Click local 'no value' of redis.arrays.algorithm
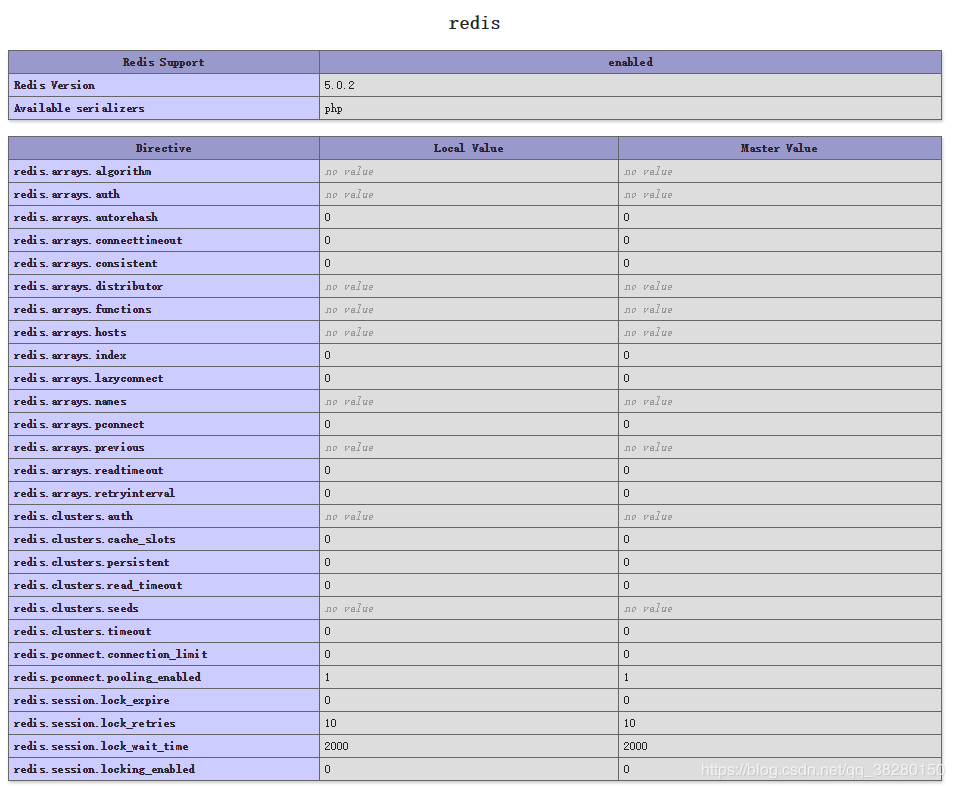The width and height of the screenshot is (955, 789). 349,172
